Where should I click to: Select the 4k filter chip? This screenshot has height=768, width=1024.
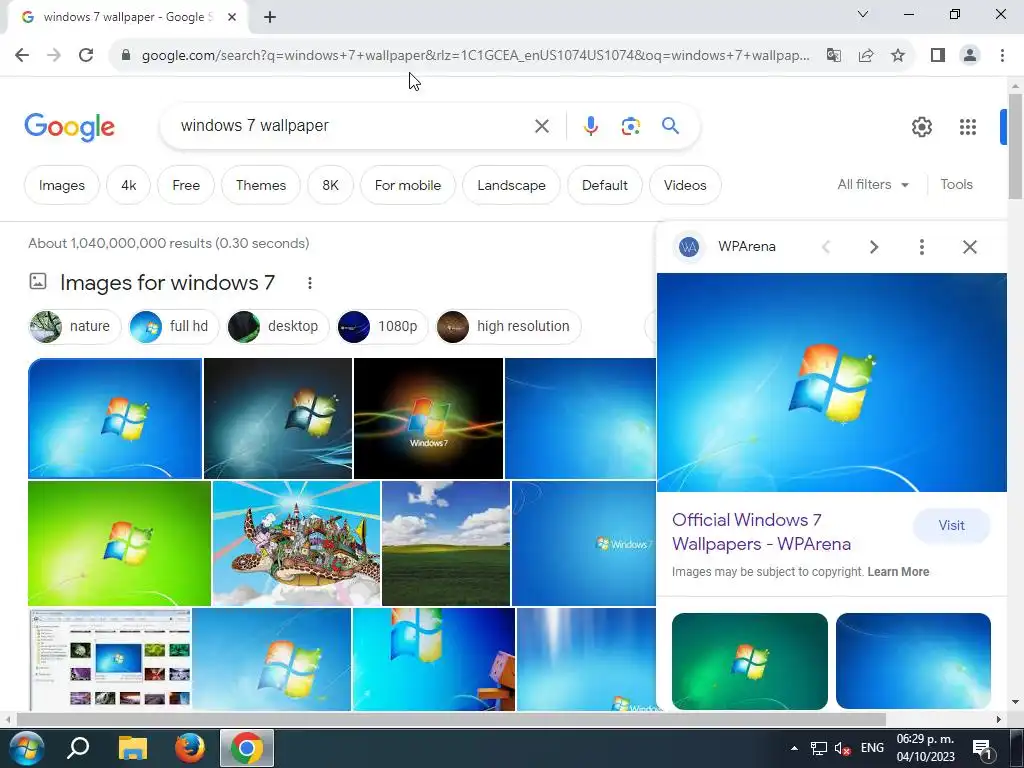[129, 185]
